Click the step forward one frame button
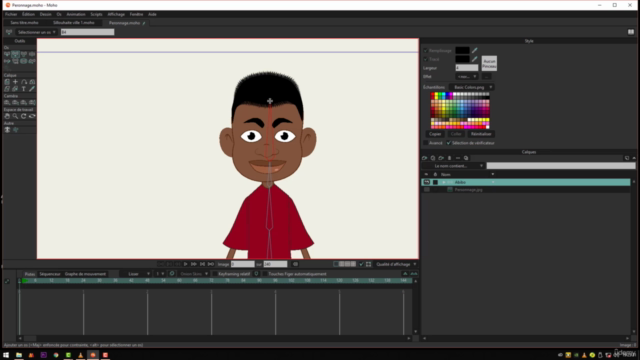Image resolution: width=640 pixels, height=360 pixels. click(193, 264)
